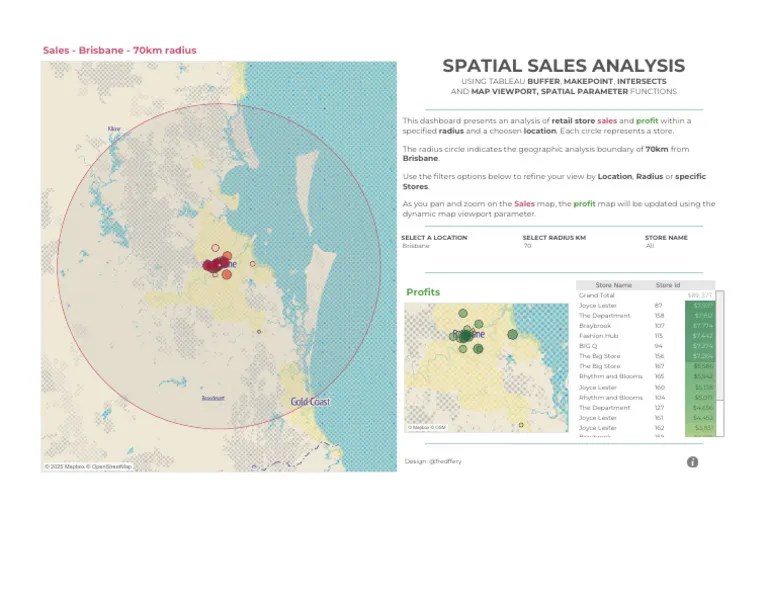
Task: Click the Gold Coast label on Sales map
Action: (x=310, y=402)
